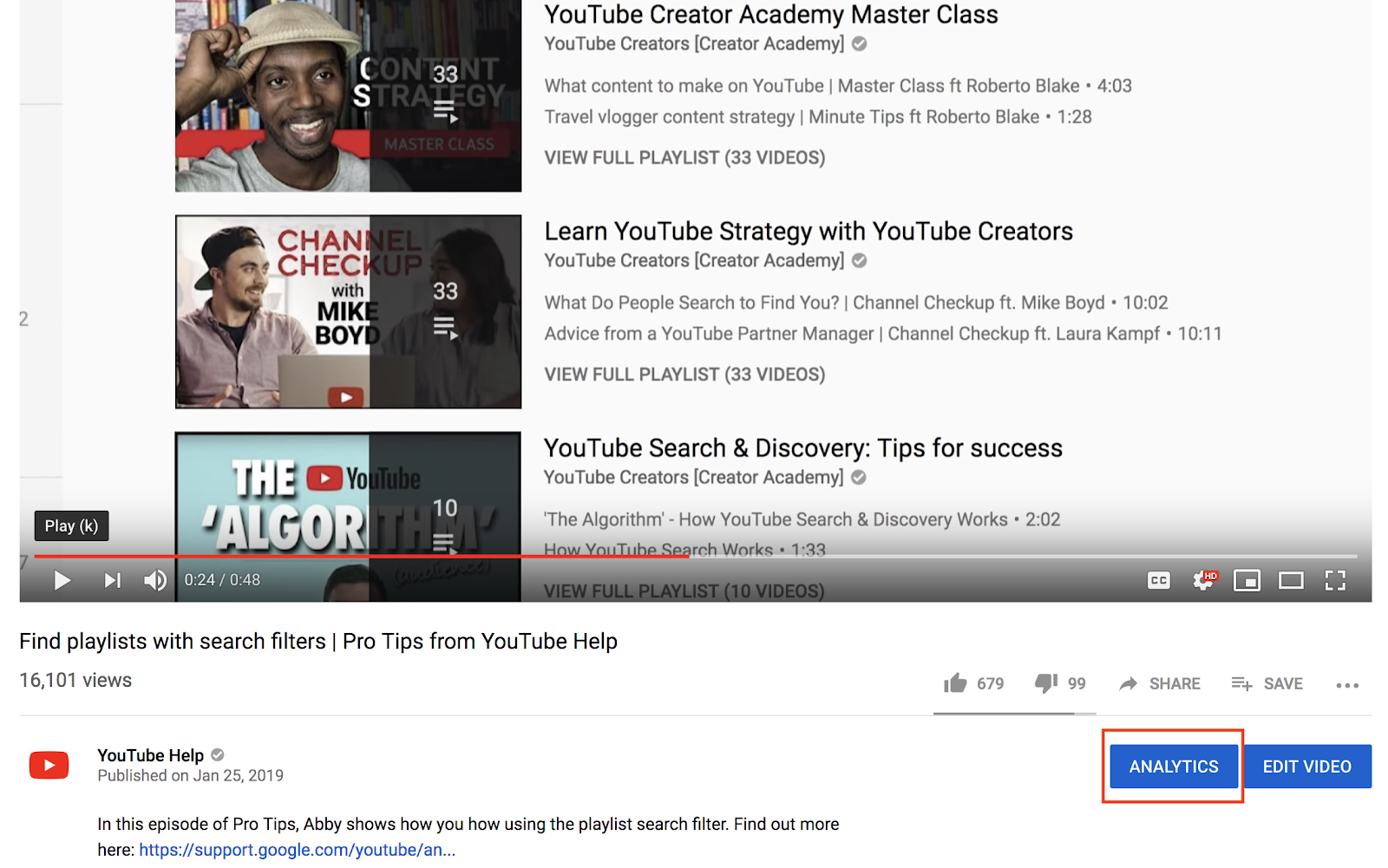Enter full screen mode

pyautogui.click(x=1335, y=580)
